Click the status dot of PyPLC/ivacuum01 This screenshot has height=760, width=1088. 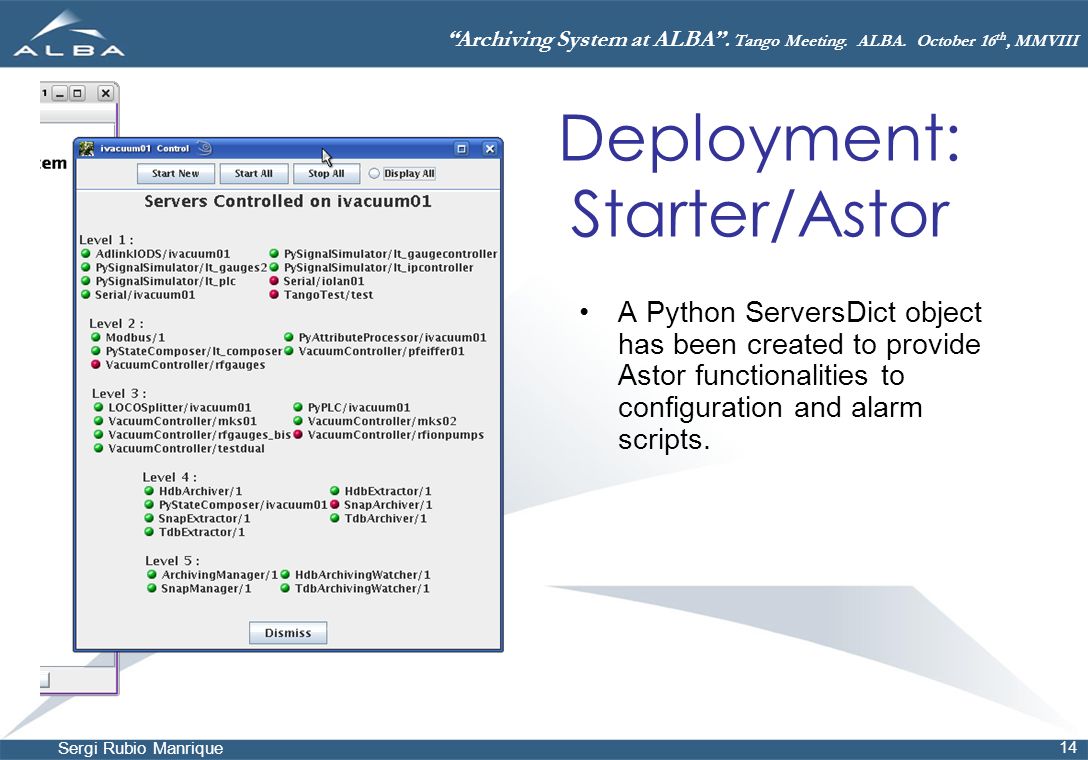point(298,407)
